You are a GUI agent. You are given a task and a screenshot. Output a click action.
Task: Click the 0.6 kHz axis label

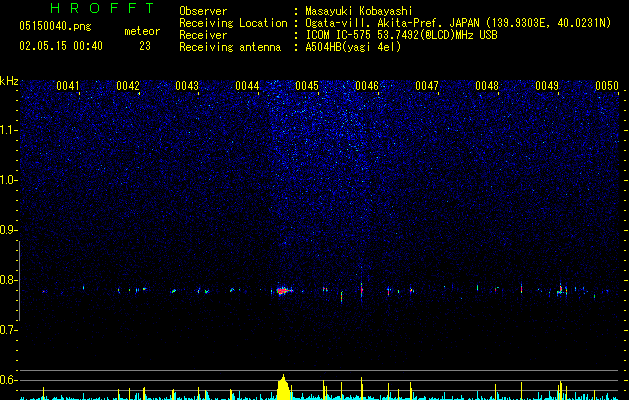(8, 380)
